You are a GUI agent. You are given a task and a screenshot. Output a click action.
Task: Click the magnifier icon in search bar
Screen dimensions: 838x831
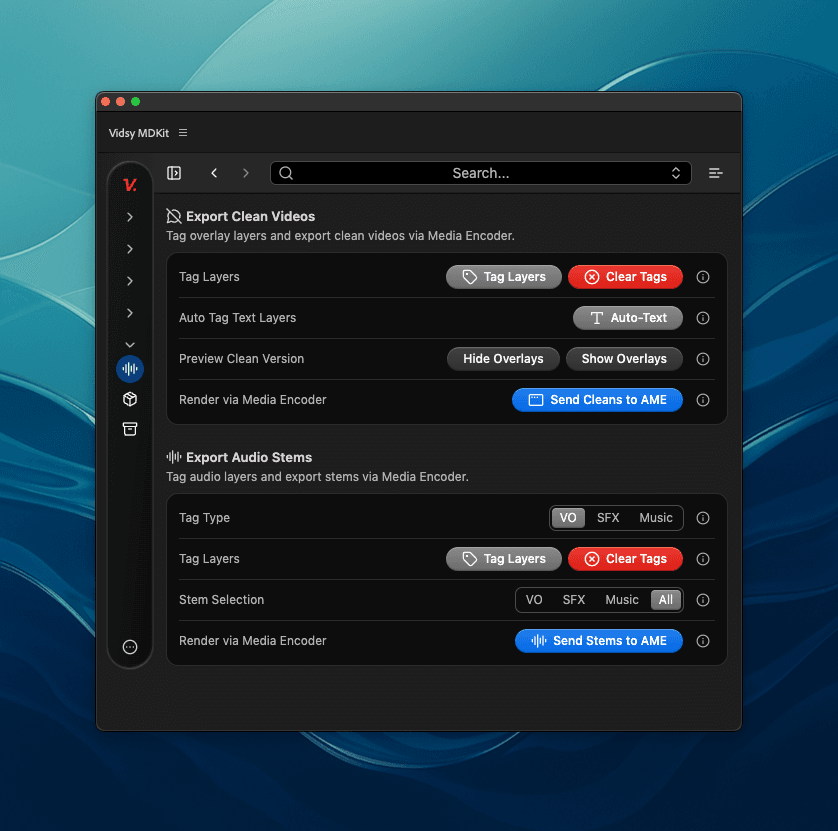click(286, 173)
